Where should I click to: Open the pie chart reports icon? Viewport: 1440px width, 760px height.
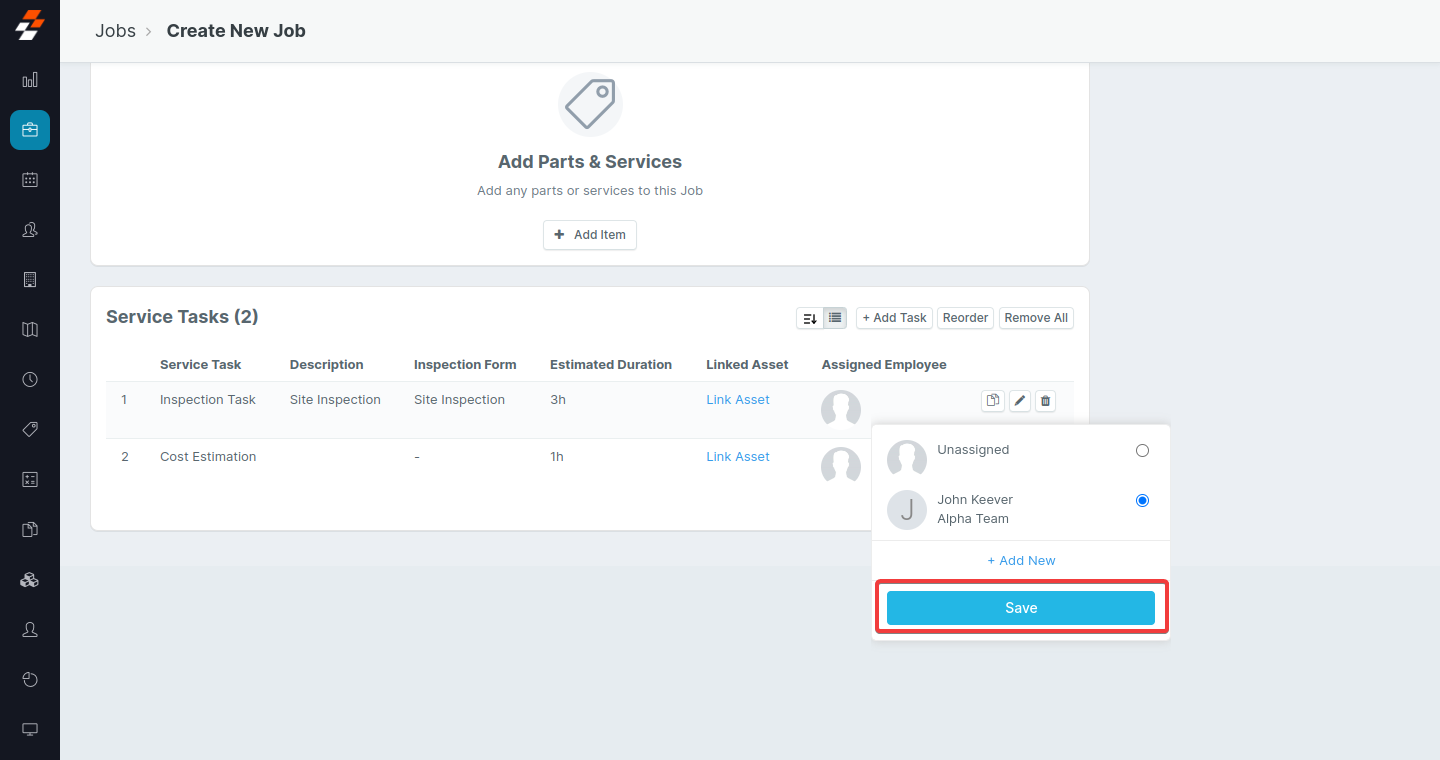(30, 680)
